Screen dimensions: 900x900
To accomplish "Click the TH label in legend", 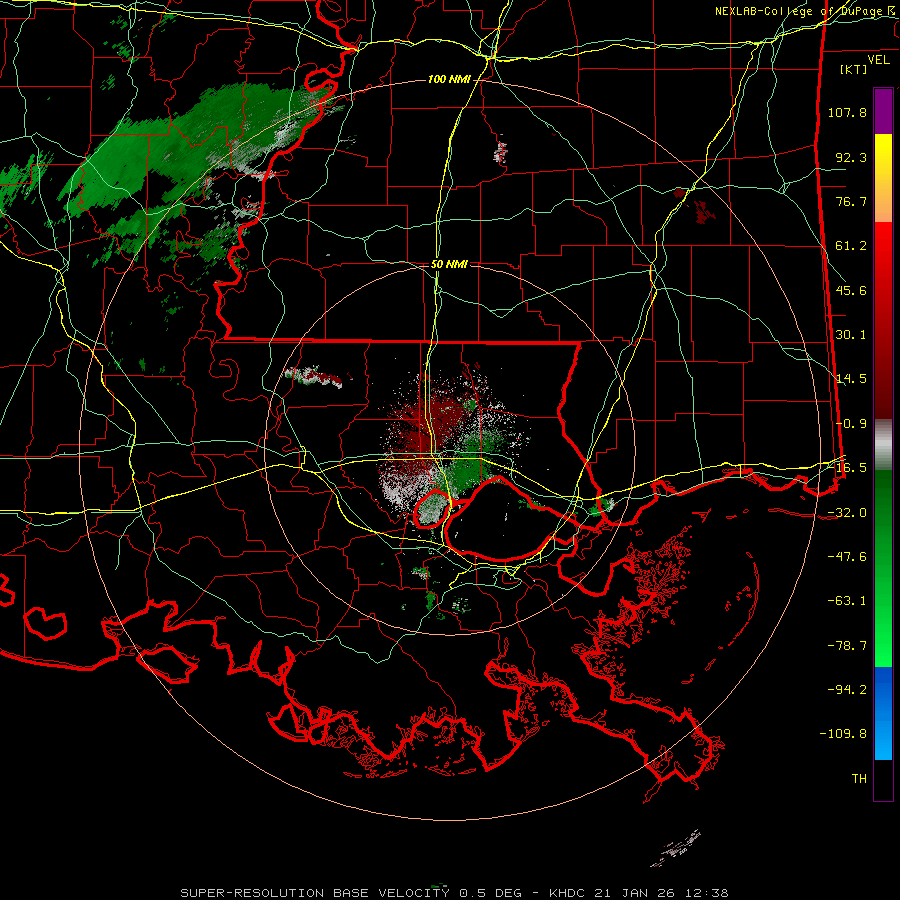I will [859, 779].
